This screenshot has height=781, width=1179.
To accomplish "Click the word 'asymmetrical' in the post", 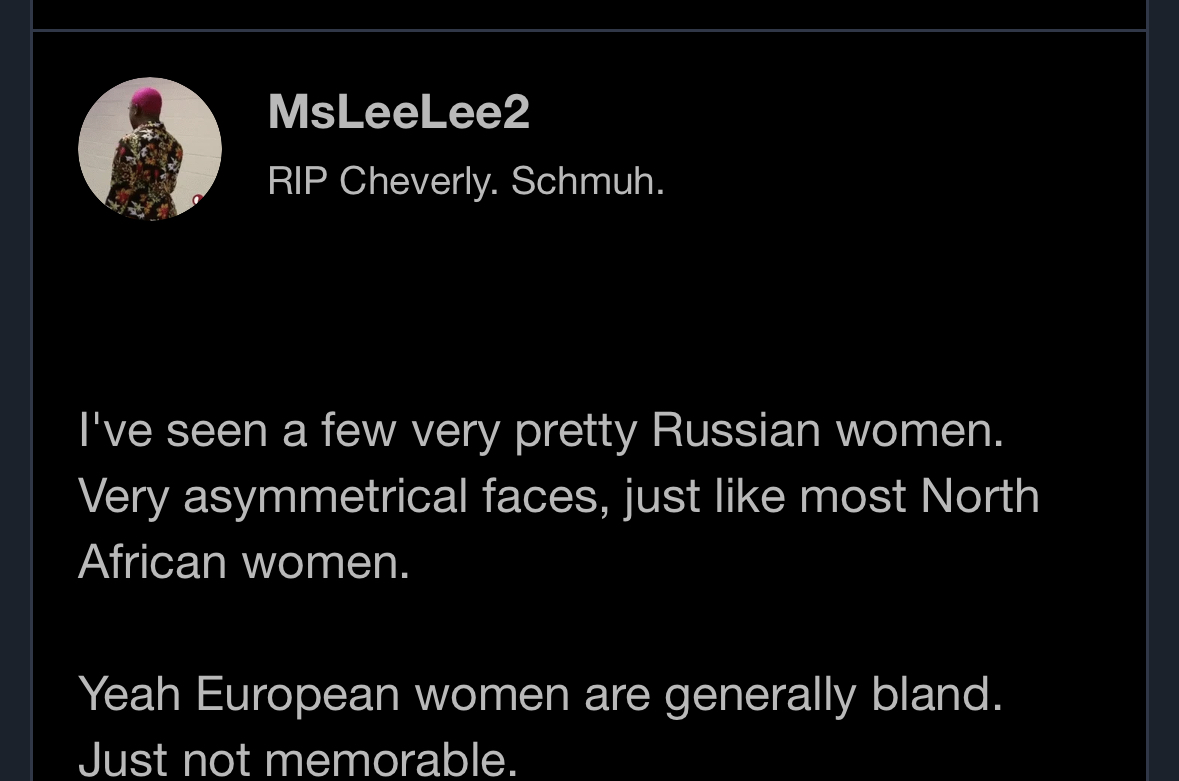I will (326, 498).
